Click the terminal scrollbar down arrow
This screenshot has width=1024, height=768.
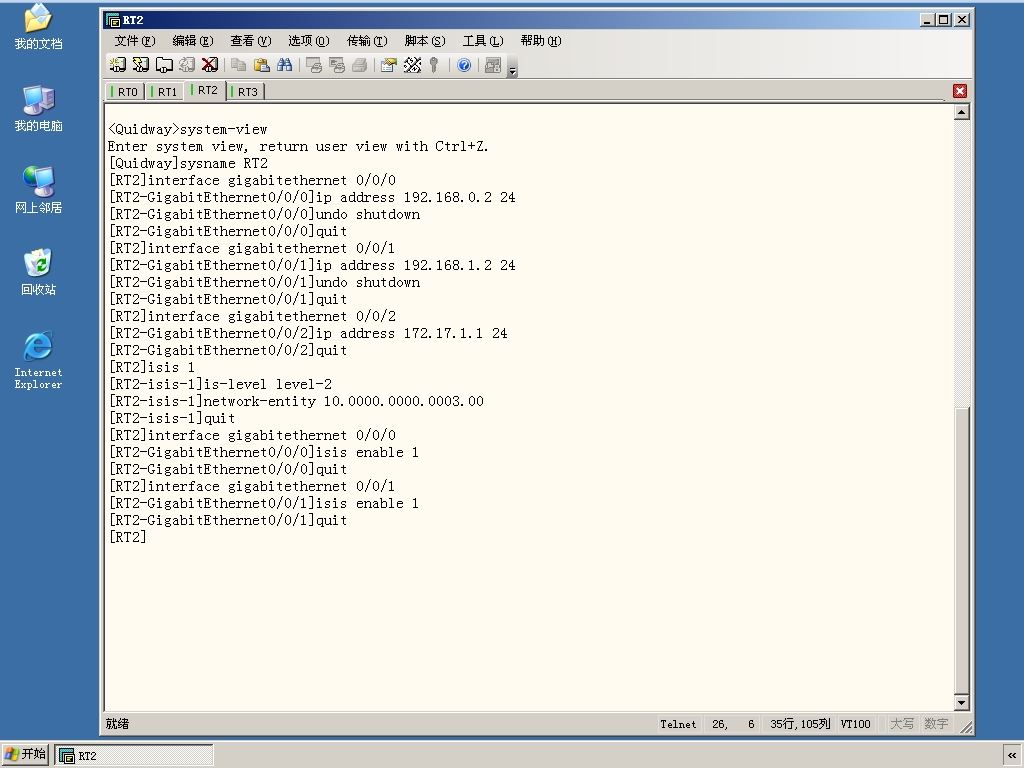961,703
